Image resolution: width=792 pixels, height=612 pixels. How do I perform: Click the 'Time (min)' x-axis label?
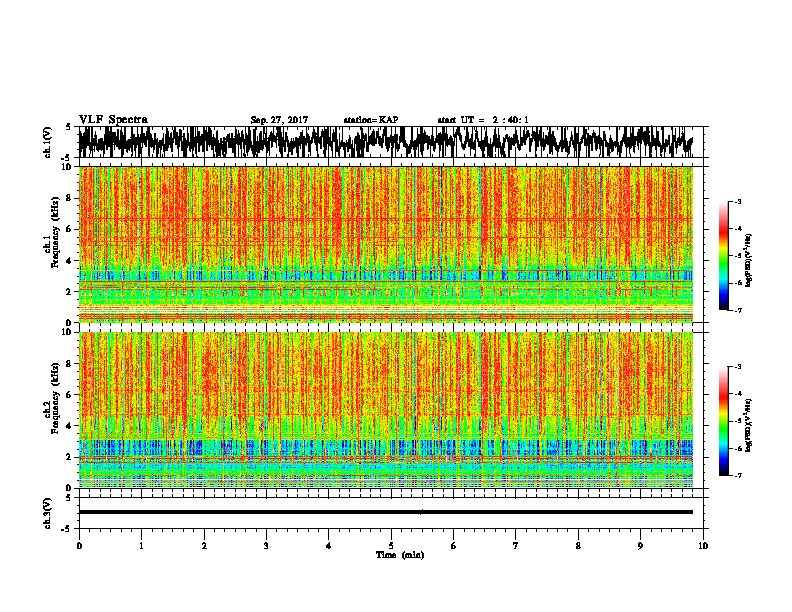click(400, 555)
